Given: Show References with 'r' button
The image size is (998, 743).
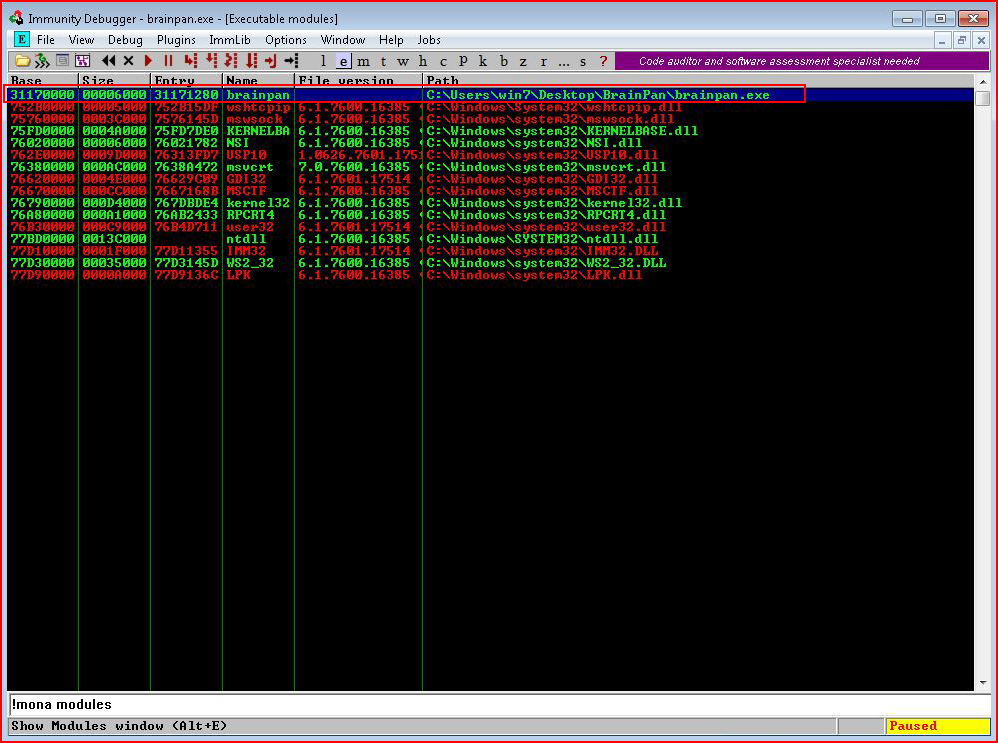Looking at the screenshot, I should tap(544, 61).
